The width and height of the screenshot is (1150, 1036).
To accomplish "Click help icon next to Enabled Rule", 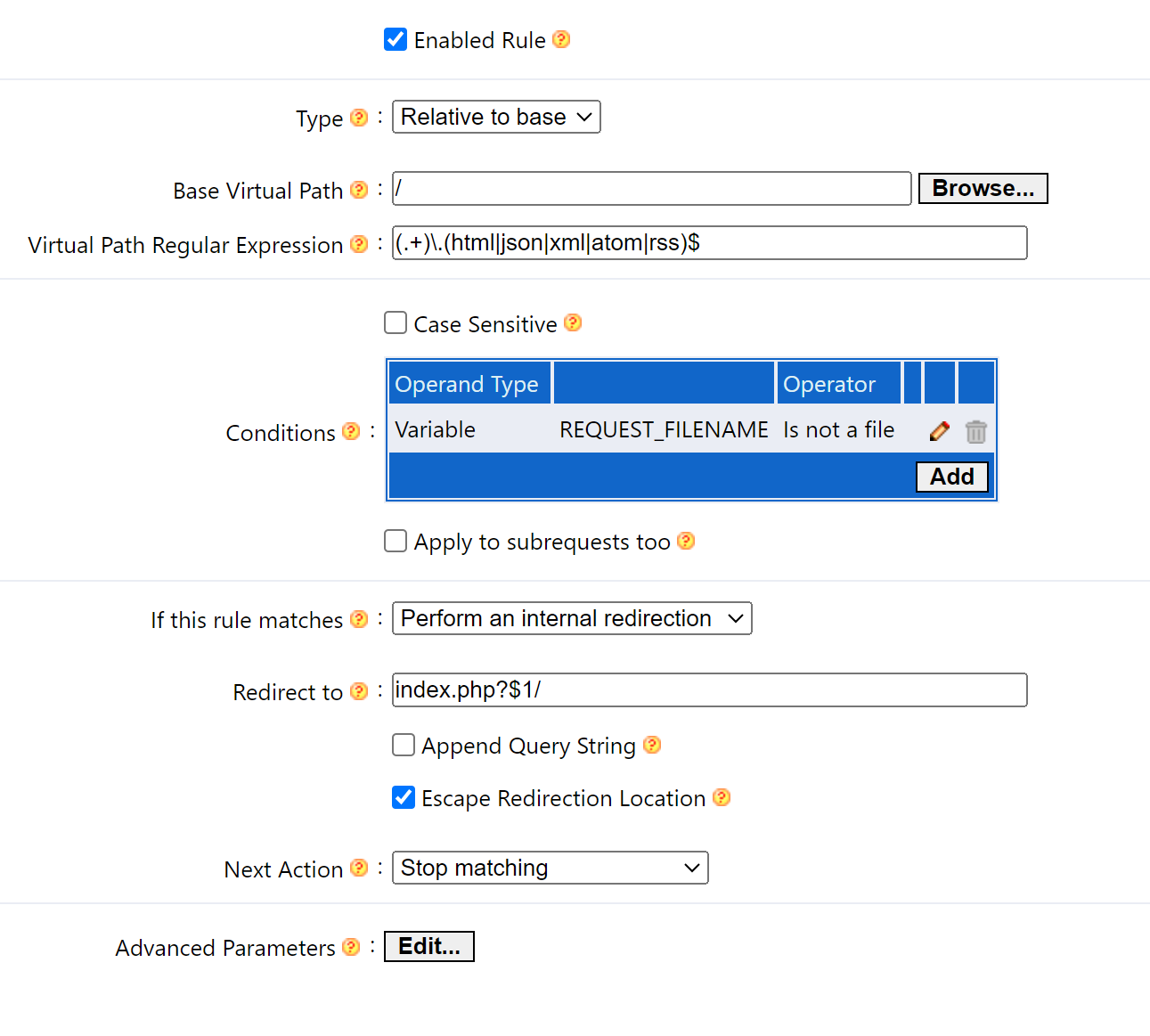I will 561,39.
